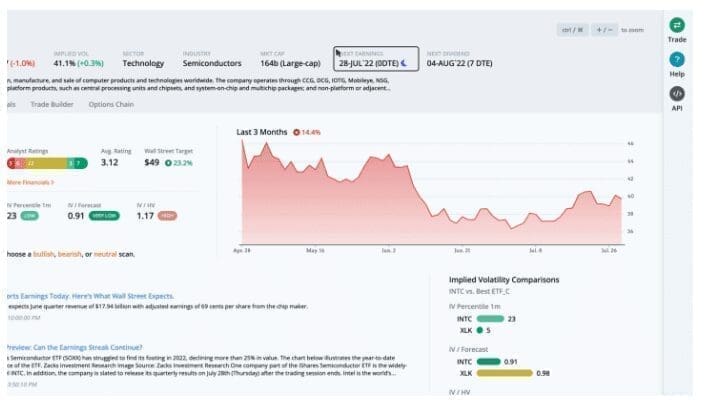Click the VERY LOW badge beside 0.91
The height and width of the screenshot is (410, 707).
pyautogui.click(x=104, y=214)
